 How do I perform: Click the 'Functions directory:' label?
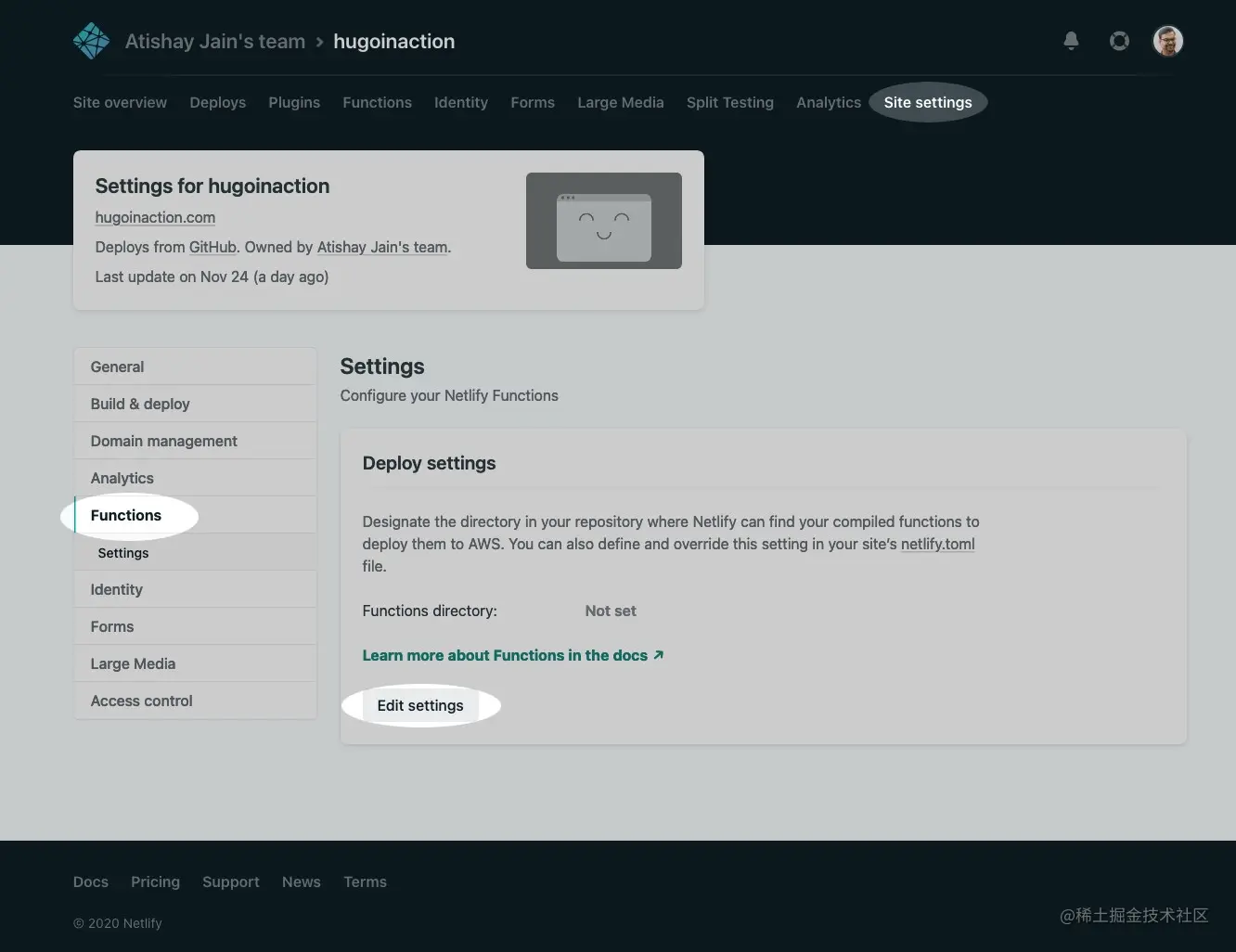pos(430,611)
